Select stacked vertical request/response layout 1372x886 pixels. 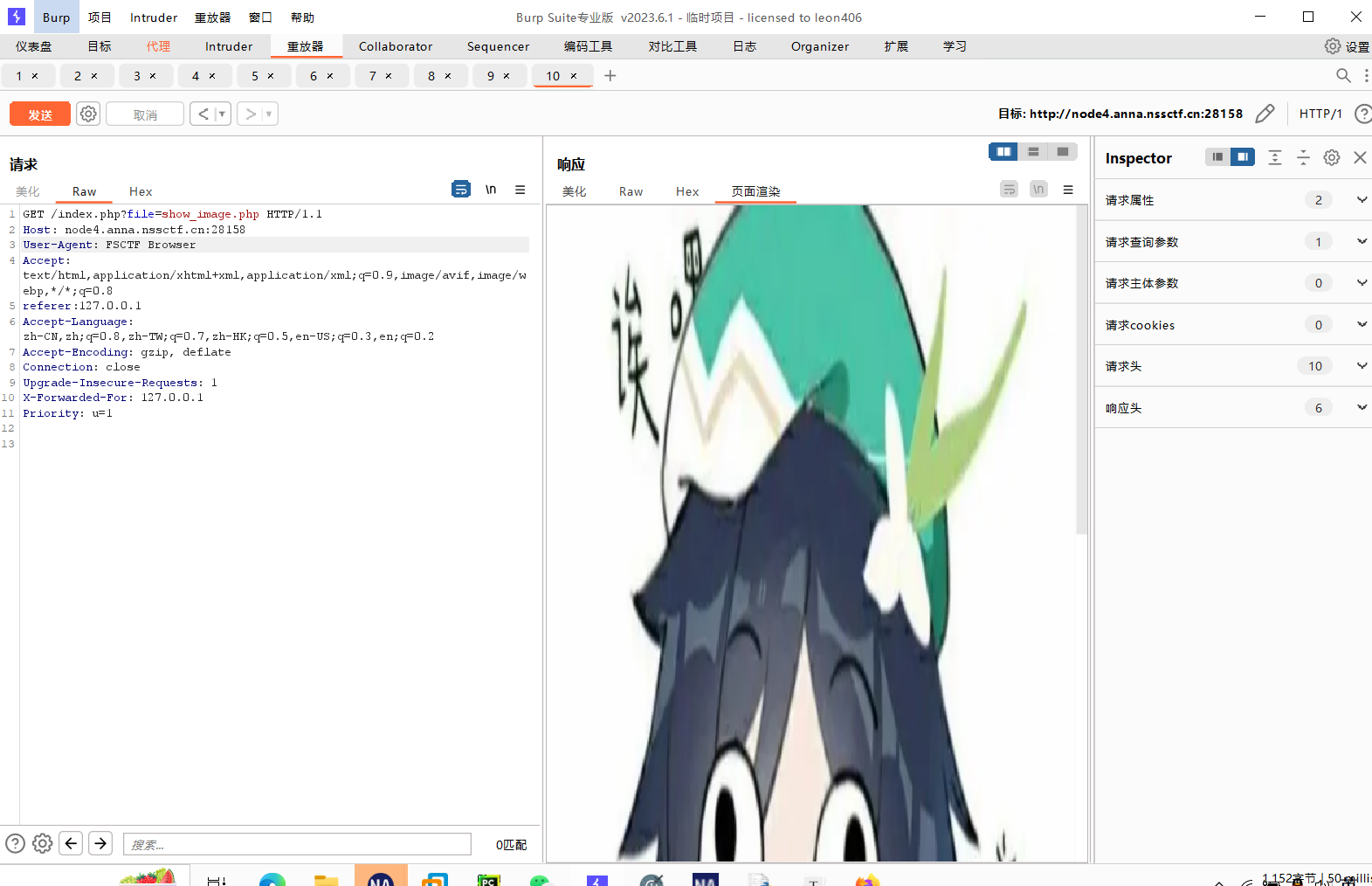point(1033,152)
